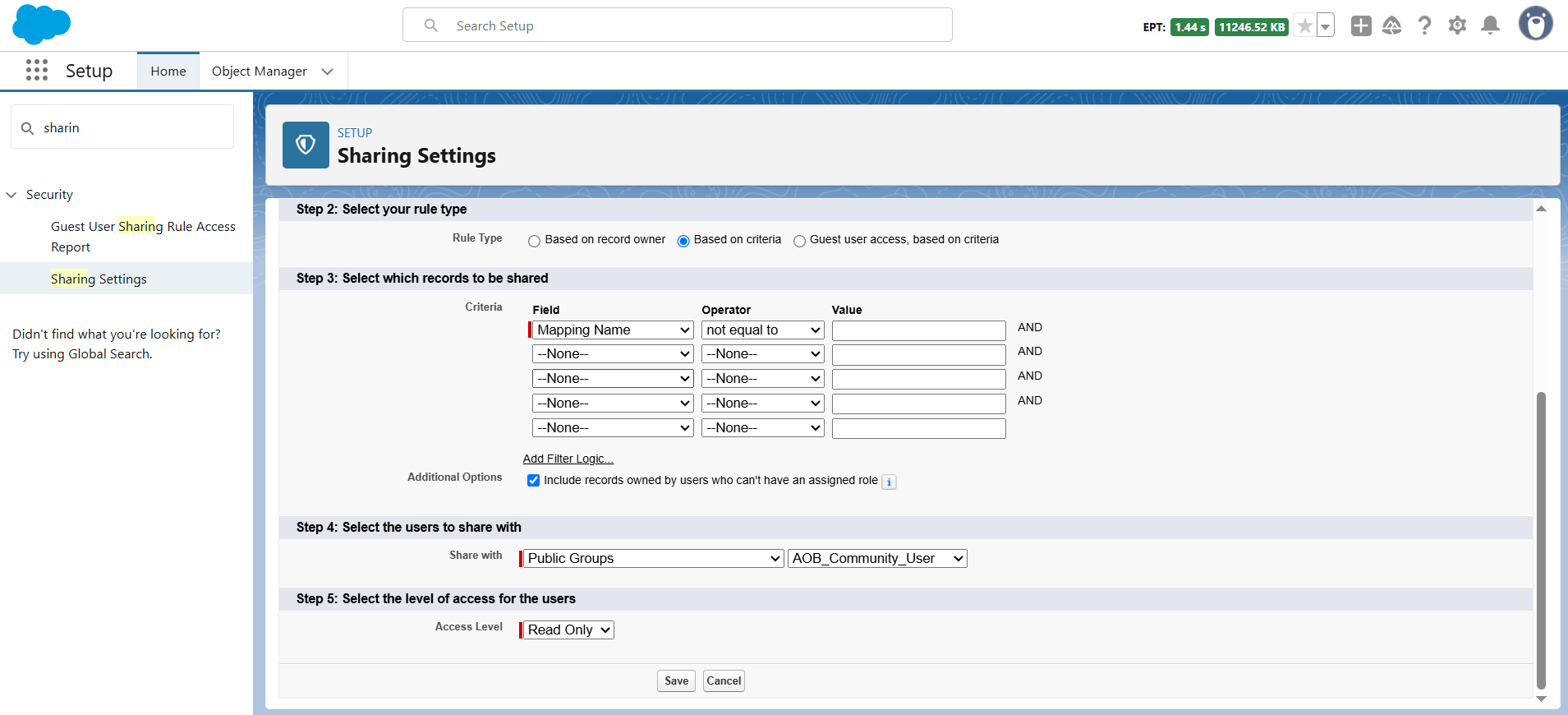Open the Trailhead guidance icon
1568x715 pixels.
point(1392,26)
